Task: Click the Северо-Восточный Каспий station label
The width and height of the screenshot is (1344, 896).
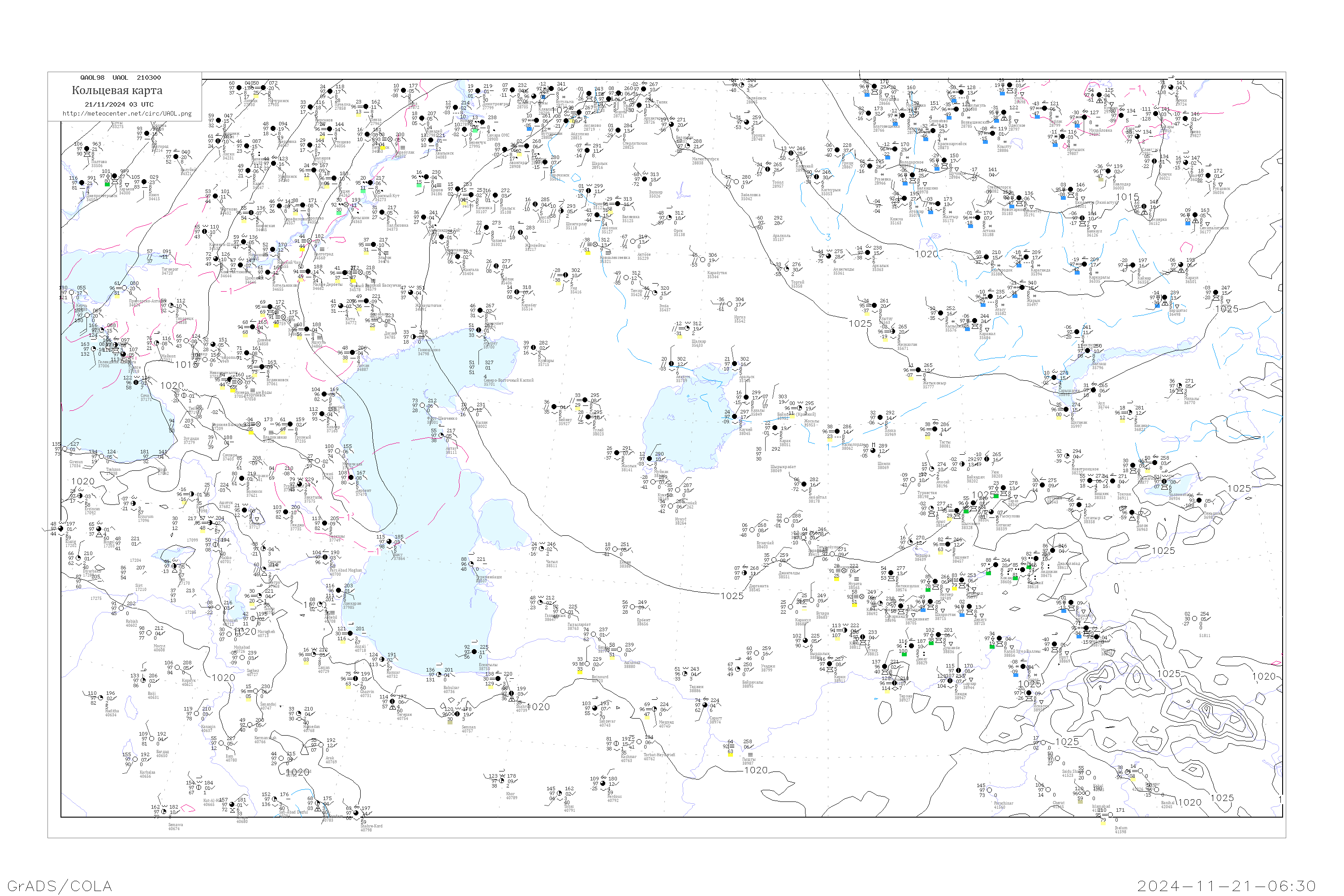Action: coord(508,380)
